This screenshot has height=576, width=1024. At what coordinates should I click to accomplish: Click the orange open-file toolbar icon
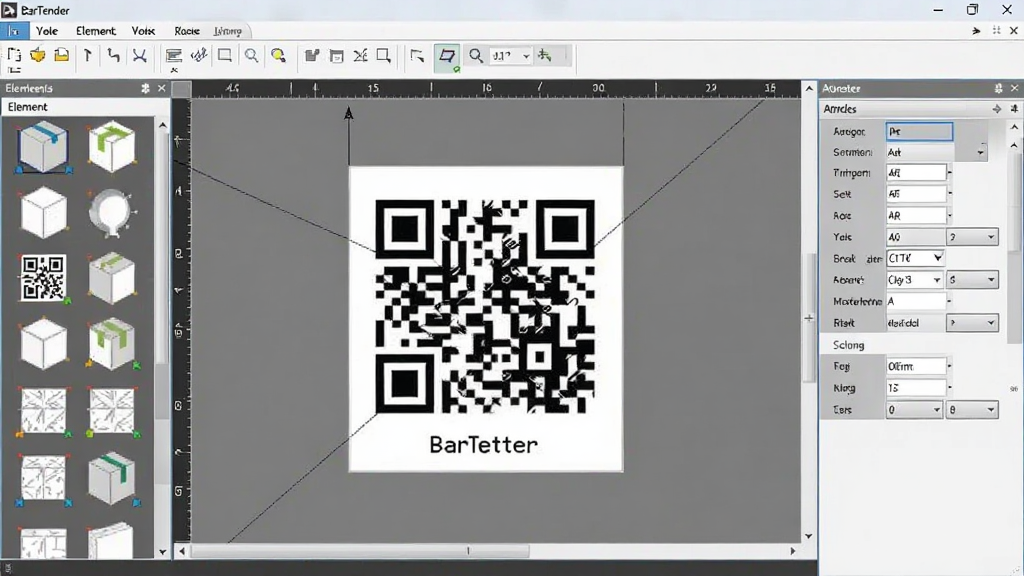point(38,56)
